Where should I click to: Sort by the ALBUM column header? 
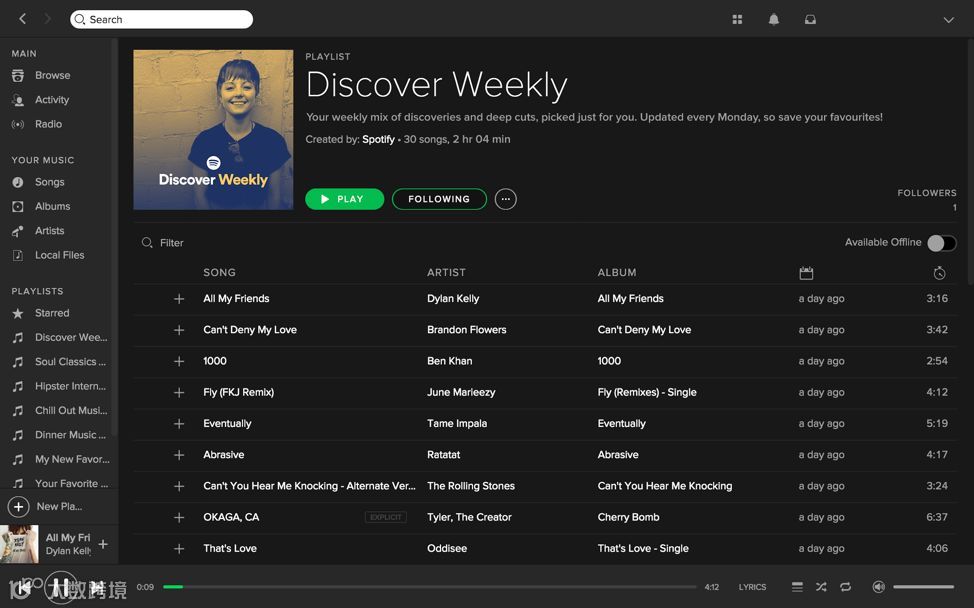click(617, 272)
